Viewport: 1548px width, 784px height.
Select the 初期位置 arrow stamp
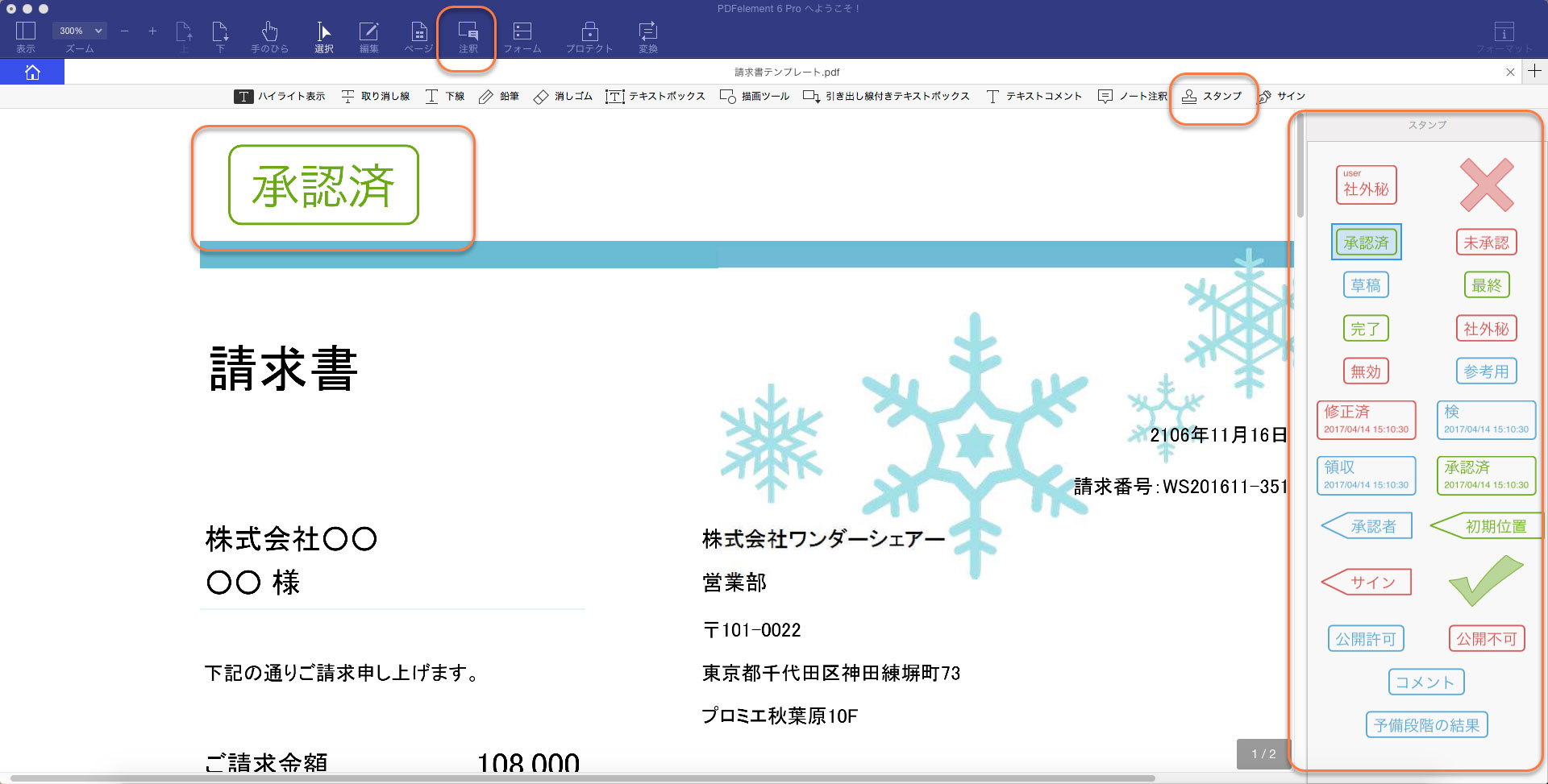tap(1486, 525)
